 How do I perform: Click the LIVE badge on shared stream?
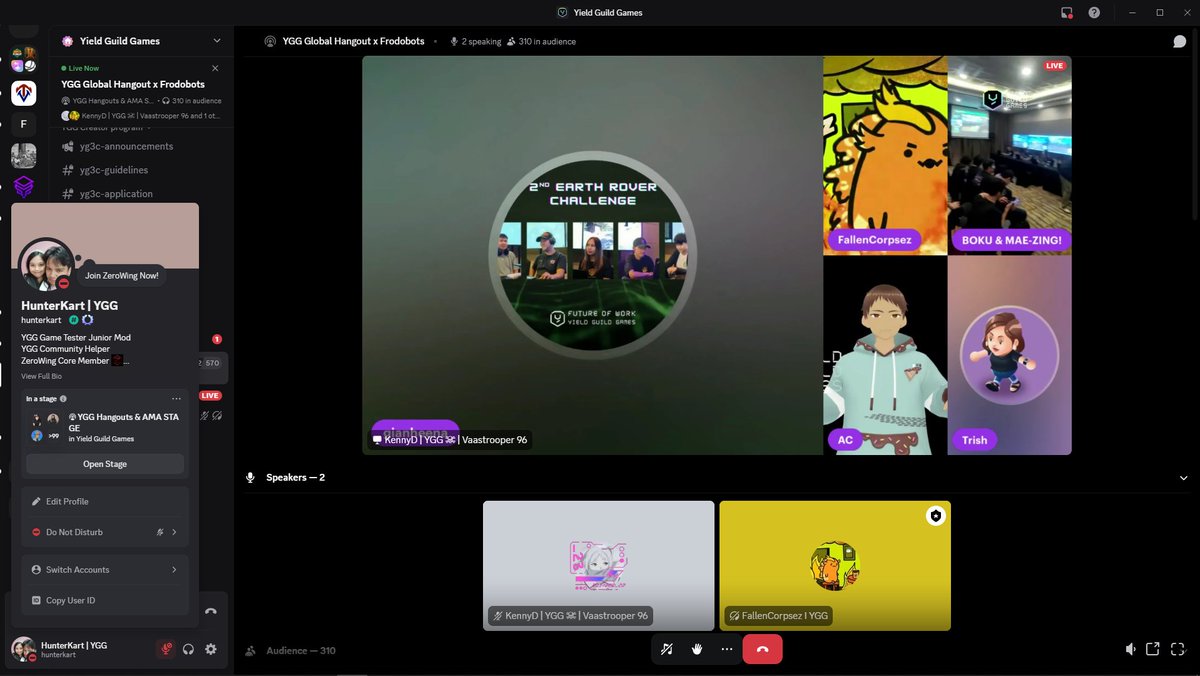(x=1054, y=66)
